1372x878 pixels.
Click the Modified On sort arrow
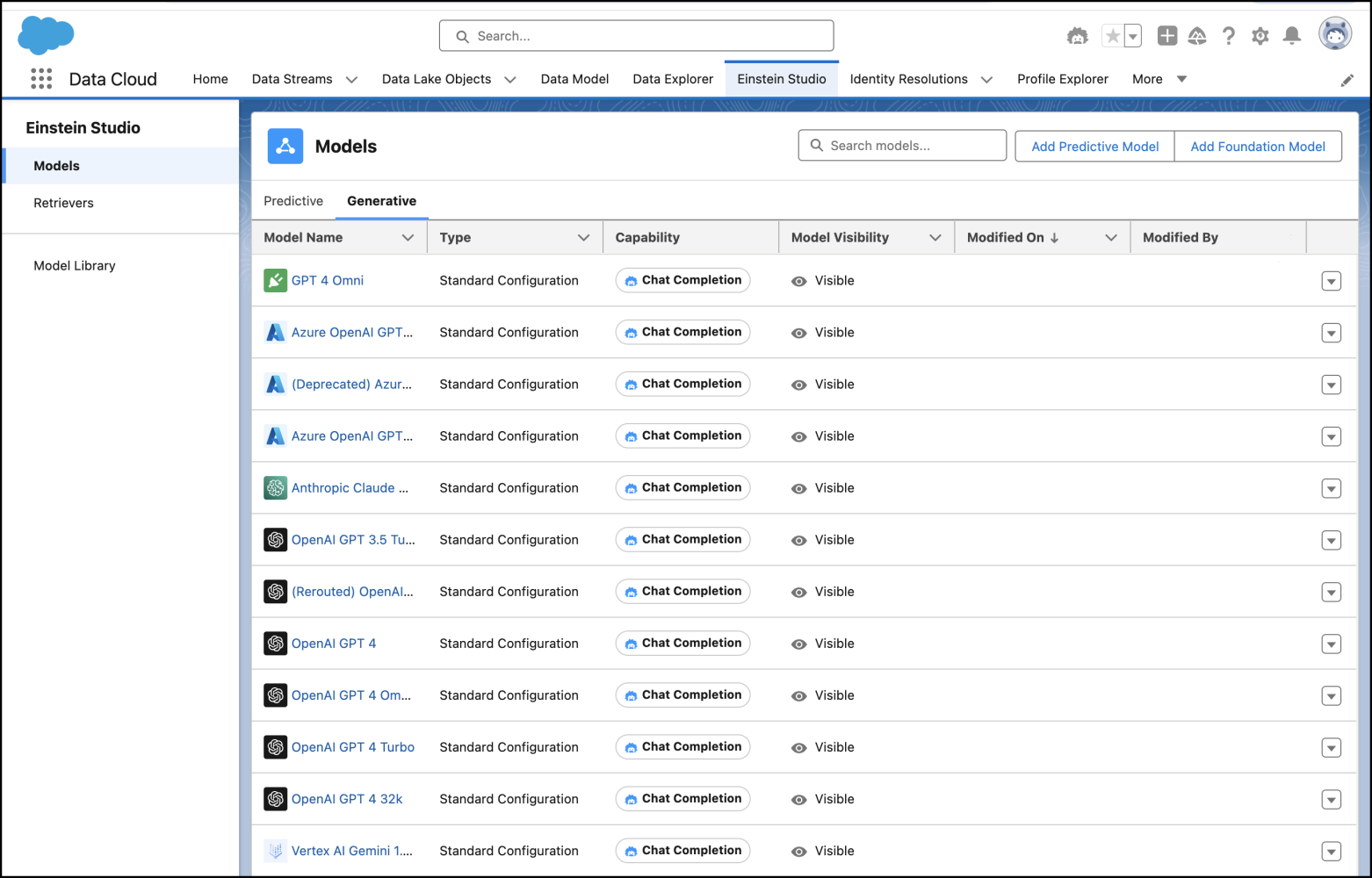1054,238
